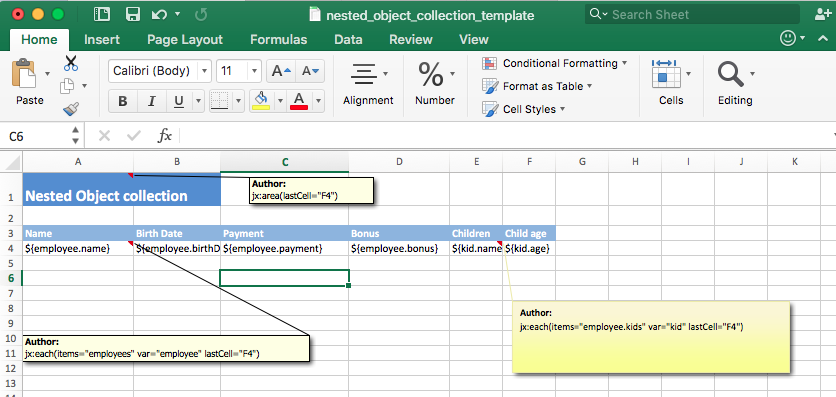
Task: Open the font size dropdown arrow
Action: point(254,71)
